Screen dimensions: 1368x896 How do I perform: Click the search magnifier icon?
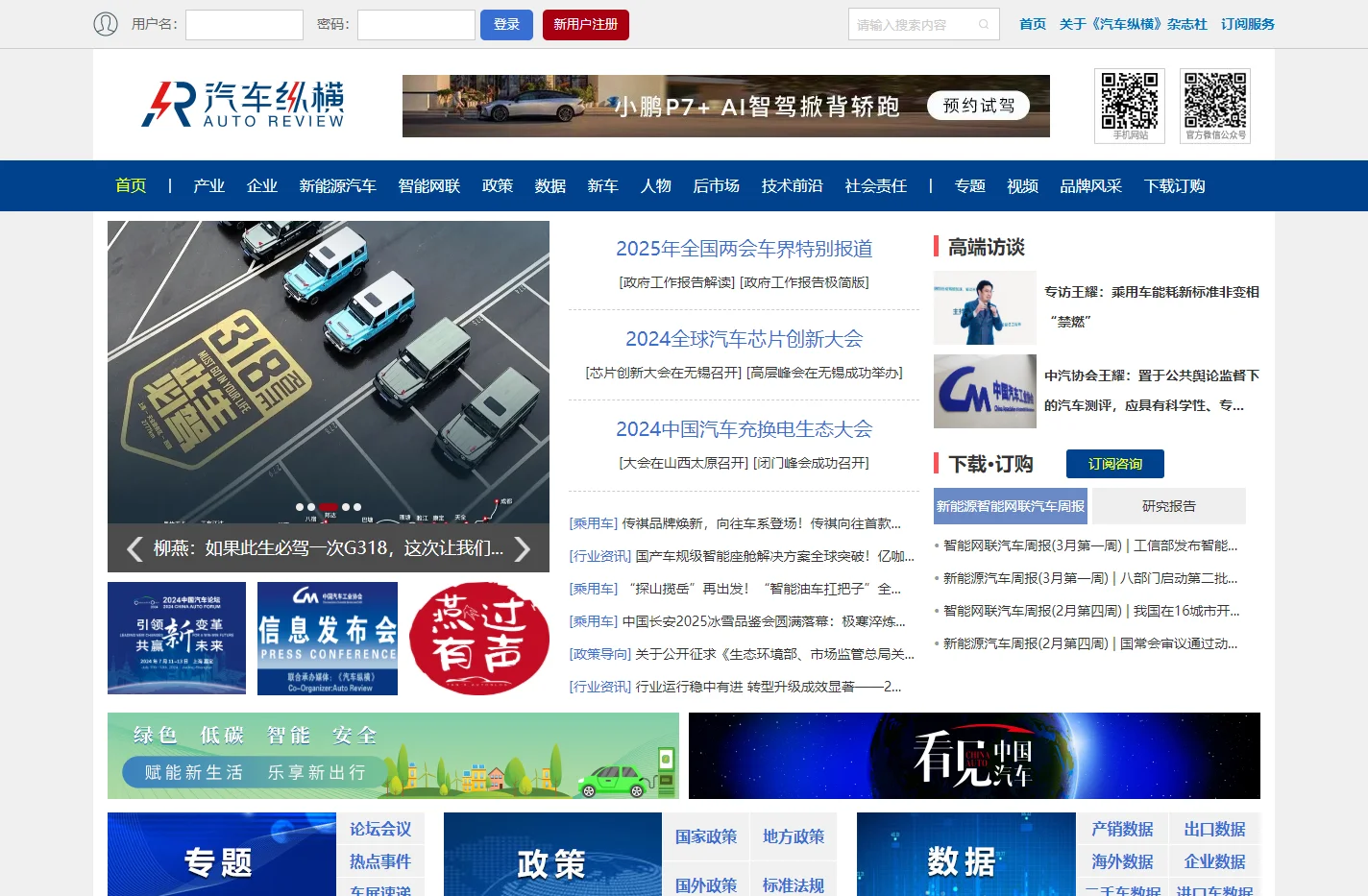click(984, 25)
